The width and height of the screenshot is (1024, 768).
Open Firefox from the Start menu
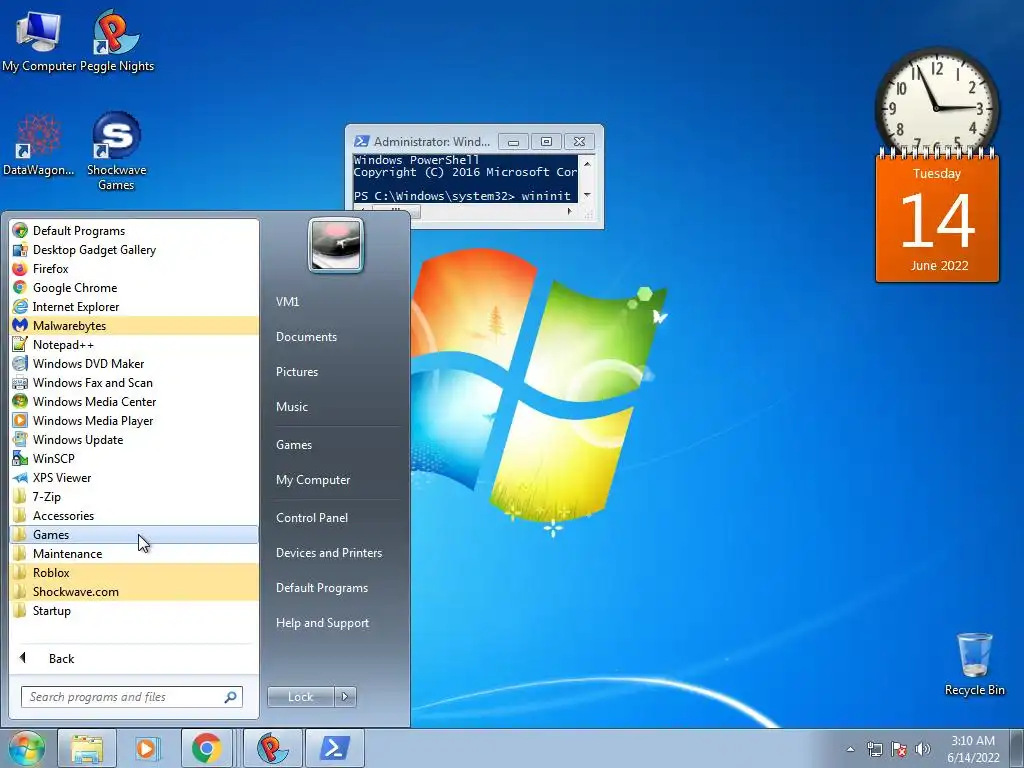pyautogui.click(x=134, y=268)
